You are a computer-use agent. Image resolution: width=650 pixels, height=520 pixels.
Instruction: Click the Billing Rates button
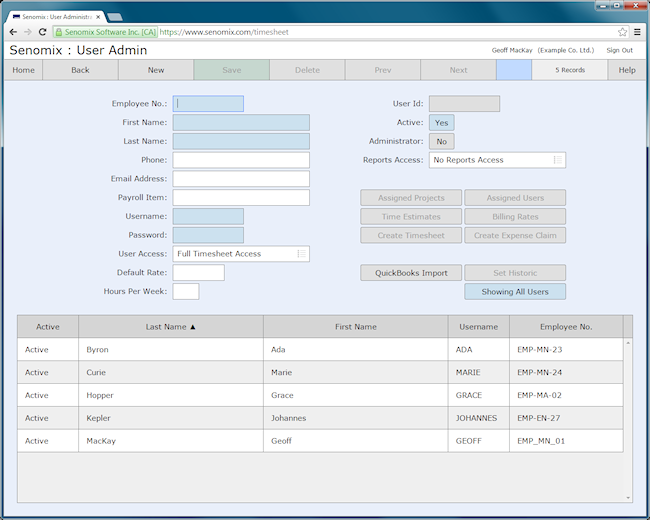(515, 216)
